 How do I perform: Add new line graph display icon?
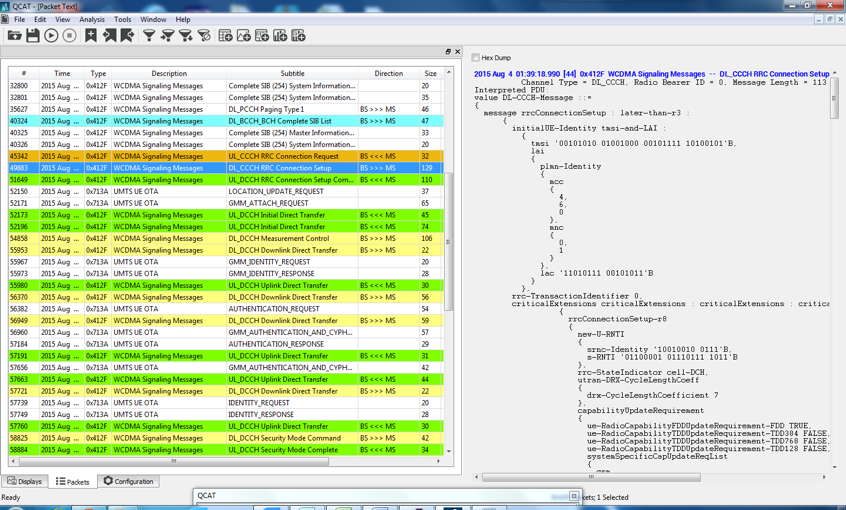point(243,36)
